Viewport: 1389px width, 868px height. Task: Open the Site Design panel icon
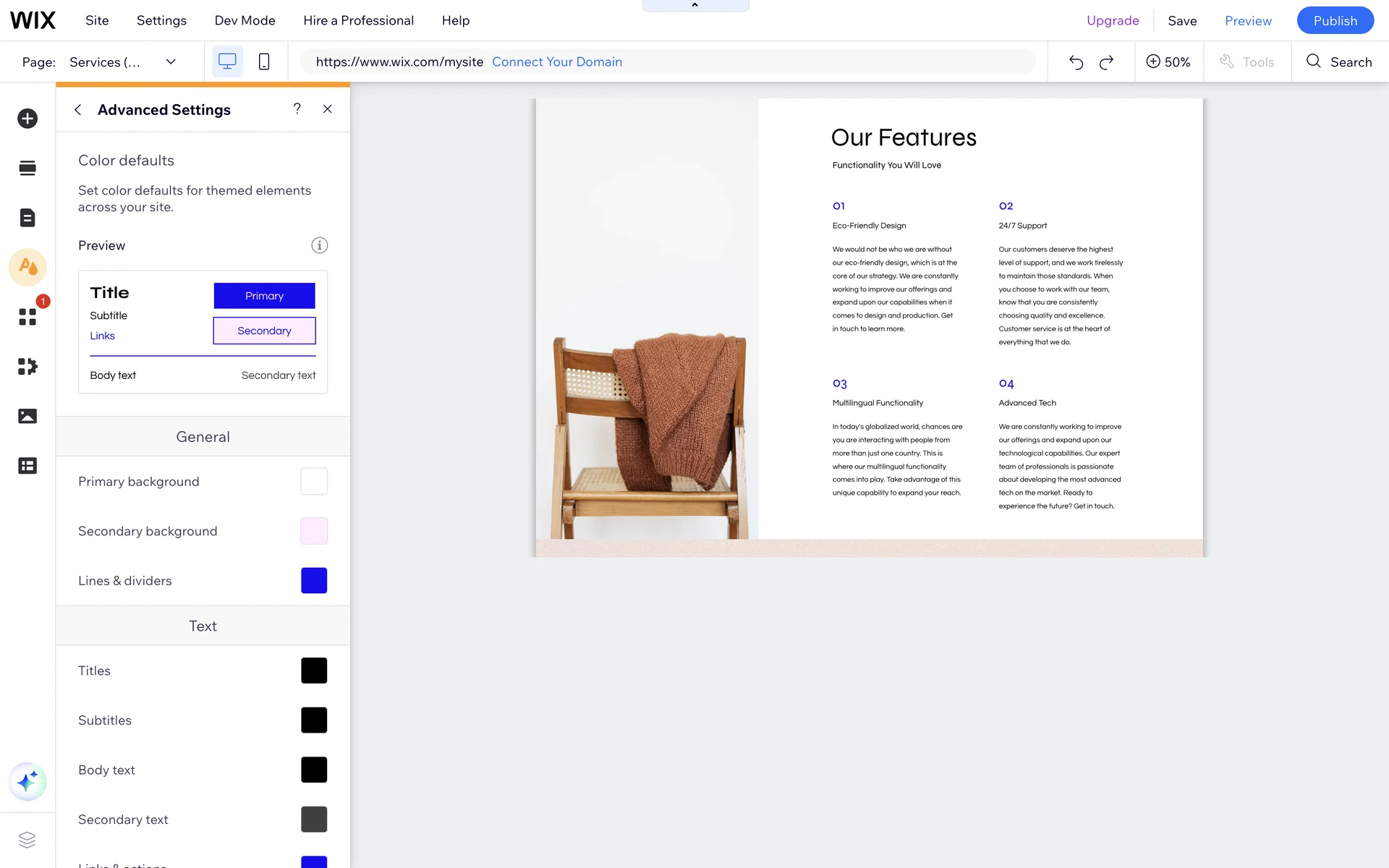click(x=27, y=267)
